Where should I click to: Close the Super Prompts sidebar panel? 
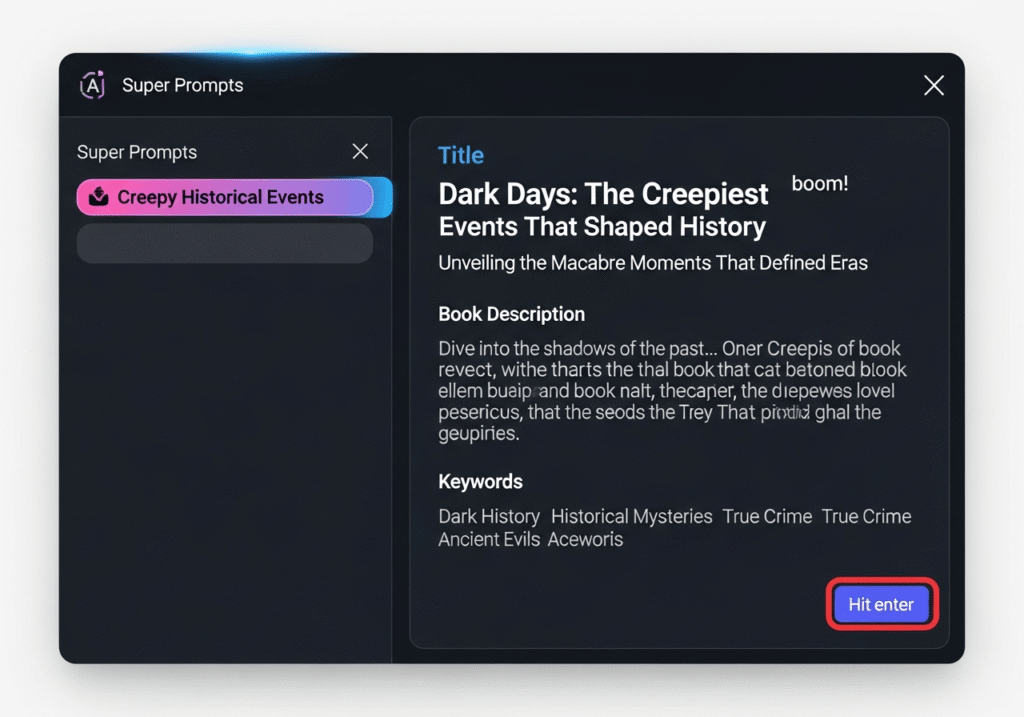click(x=360, y=151)
